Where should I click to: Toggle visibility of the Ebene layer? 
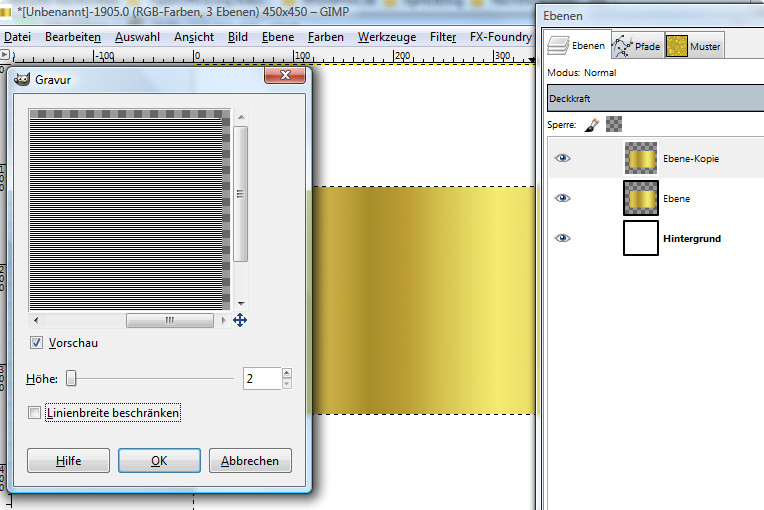coord(563,199)
